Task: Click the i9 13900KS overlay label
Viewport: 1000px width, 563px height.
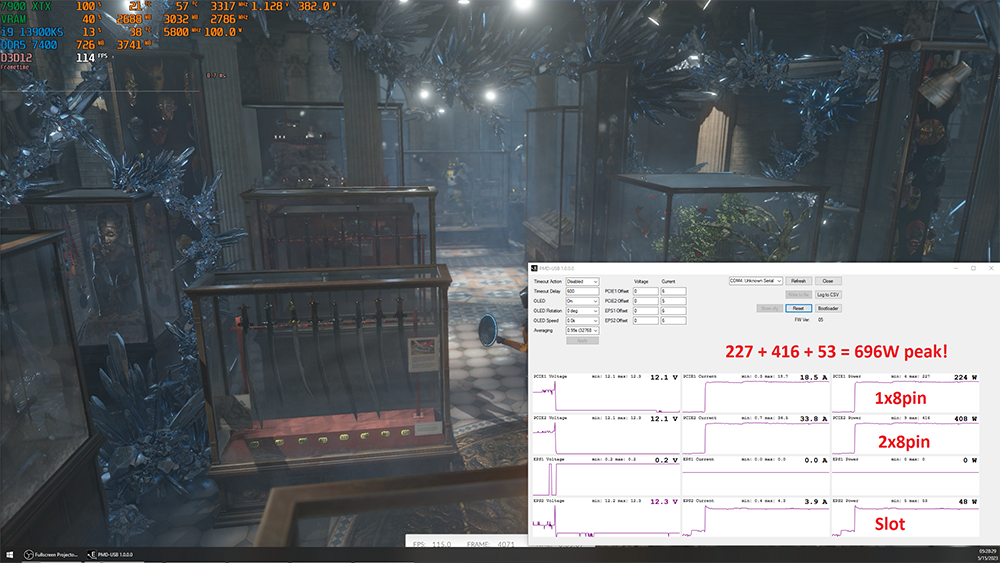Action: point(32,32)
